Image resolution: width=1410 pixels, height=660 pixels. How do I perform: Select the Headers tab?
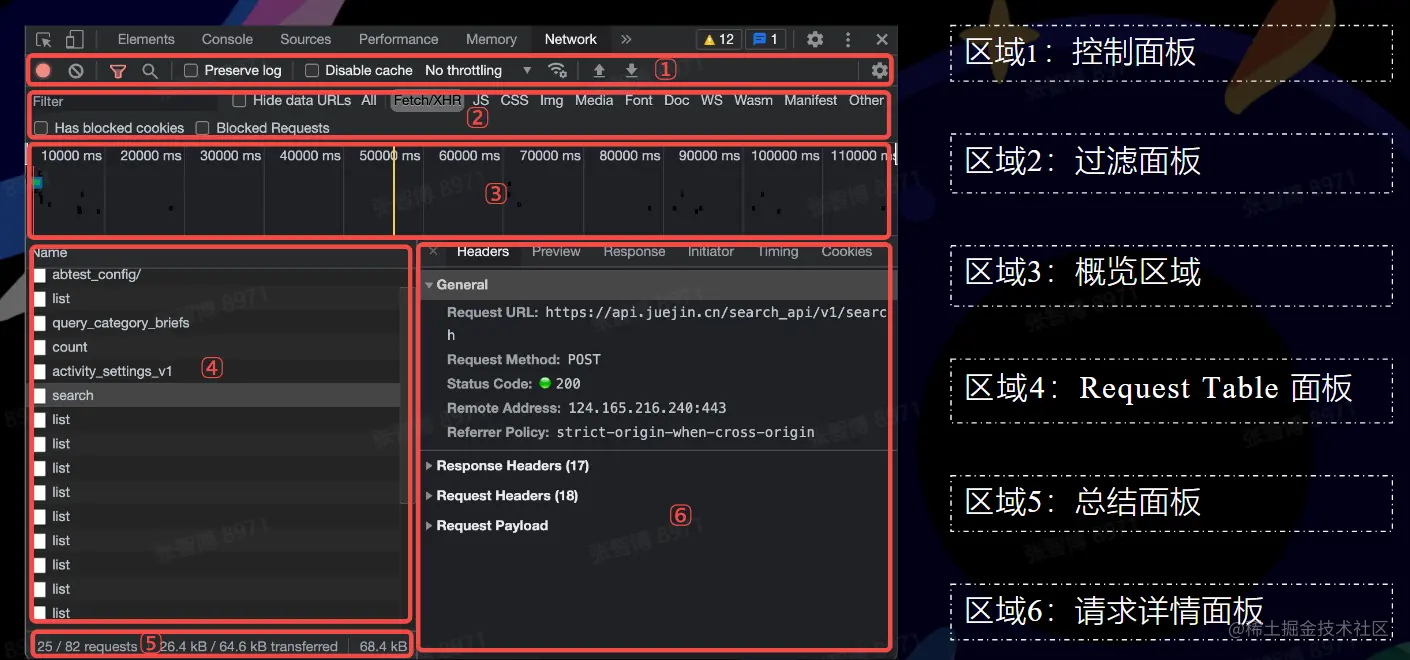coord(483,251)
